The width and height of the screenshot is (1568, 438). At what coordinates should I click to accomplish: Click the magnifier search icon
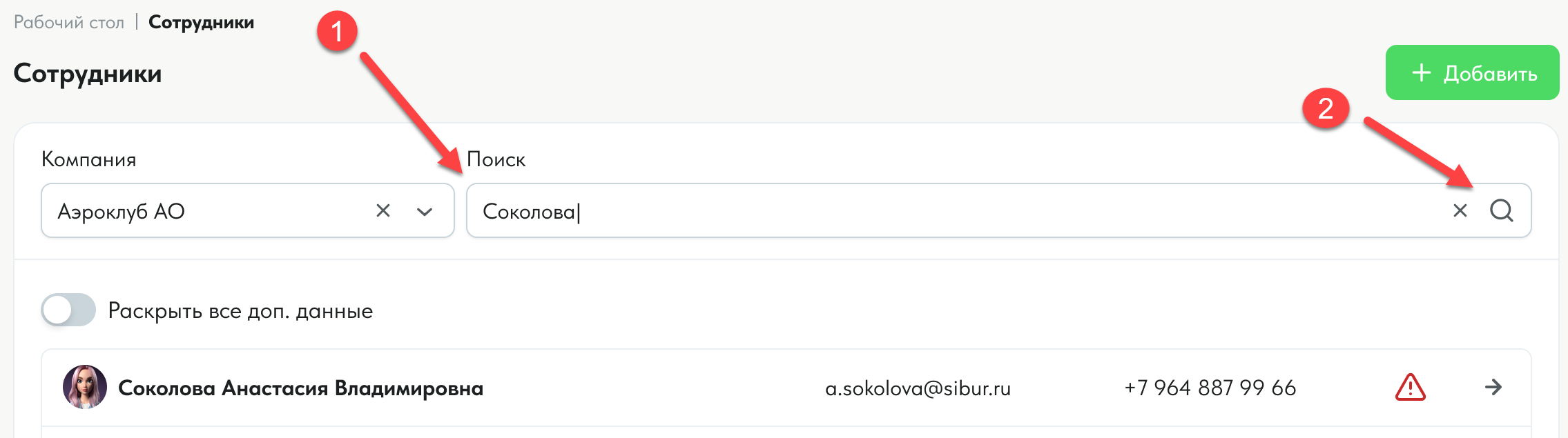1501,210
